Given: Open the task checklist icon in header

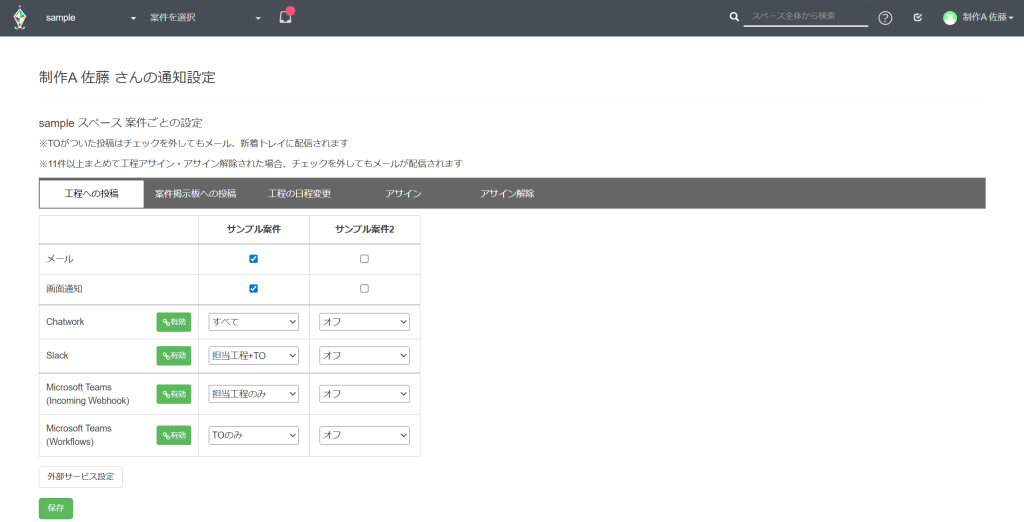Looking at the screenshot, I should pyautogui.click(x=918, y=18).
